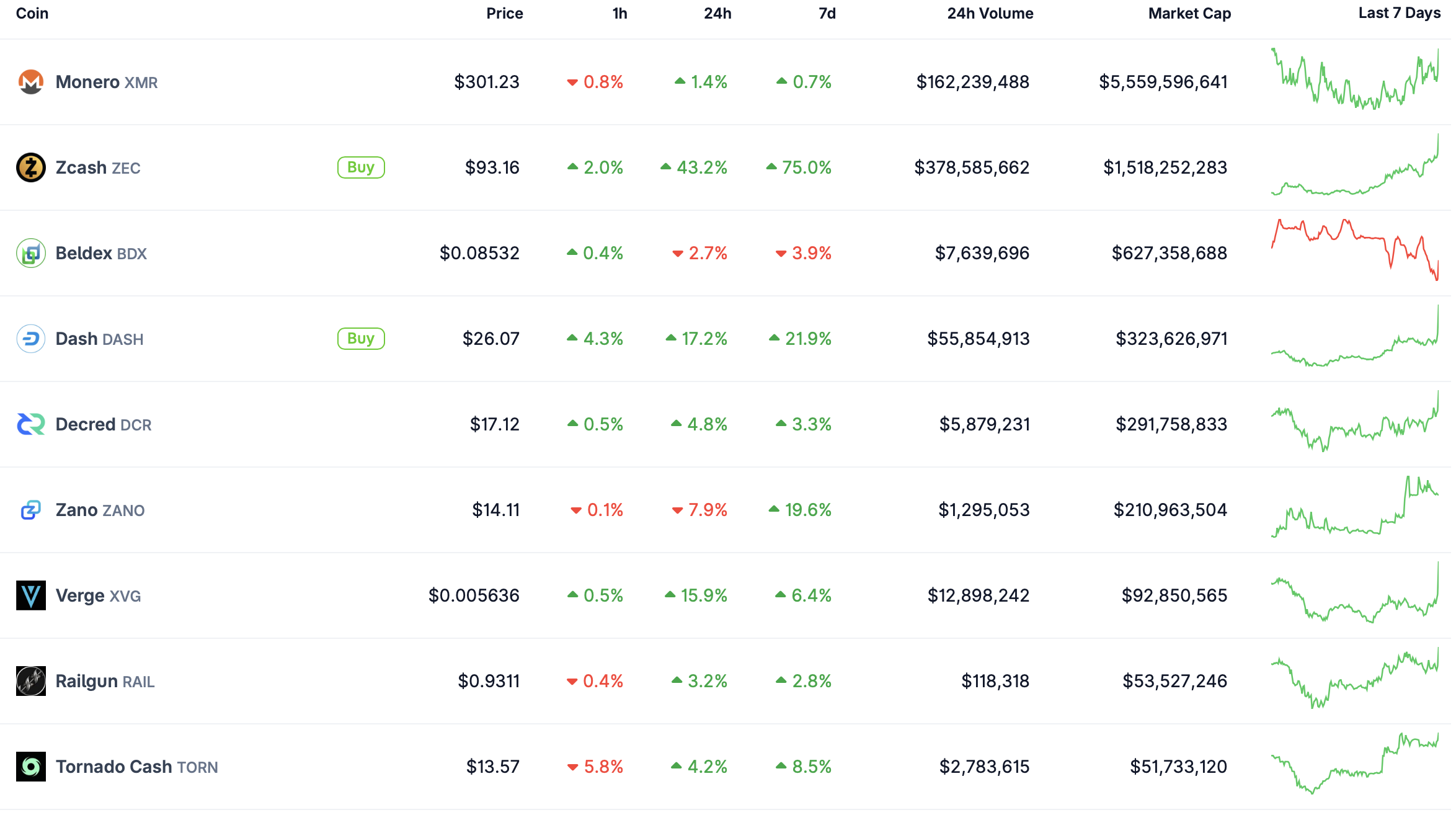Open the Monero XMR coin link

click(x=106, y=82)
